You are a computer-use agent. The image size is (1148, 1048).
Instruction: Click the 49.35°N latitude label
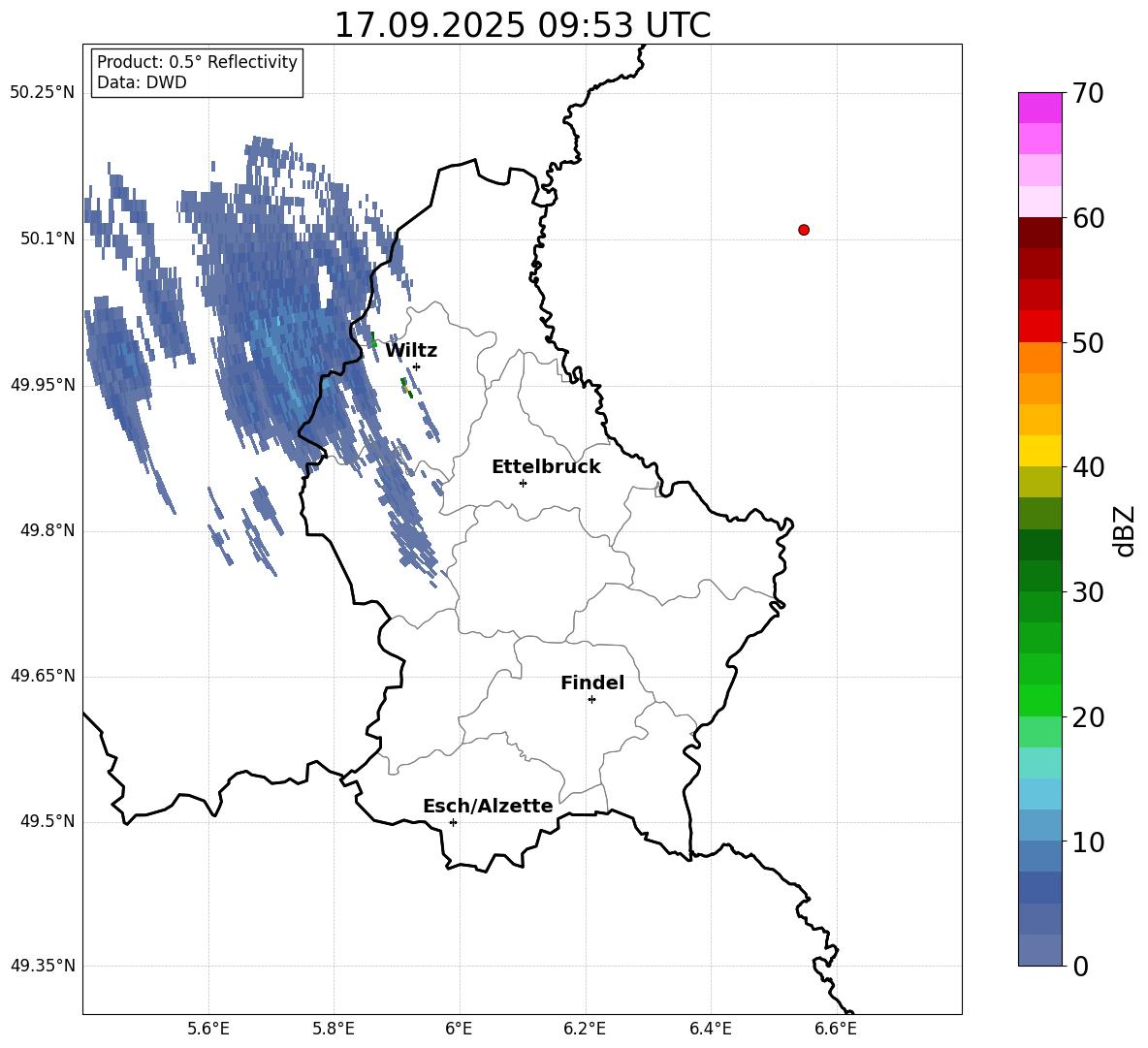click(43, 966)
